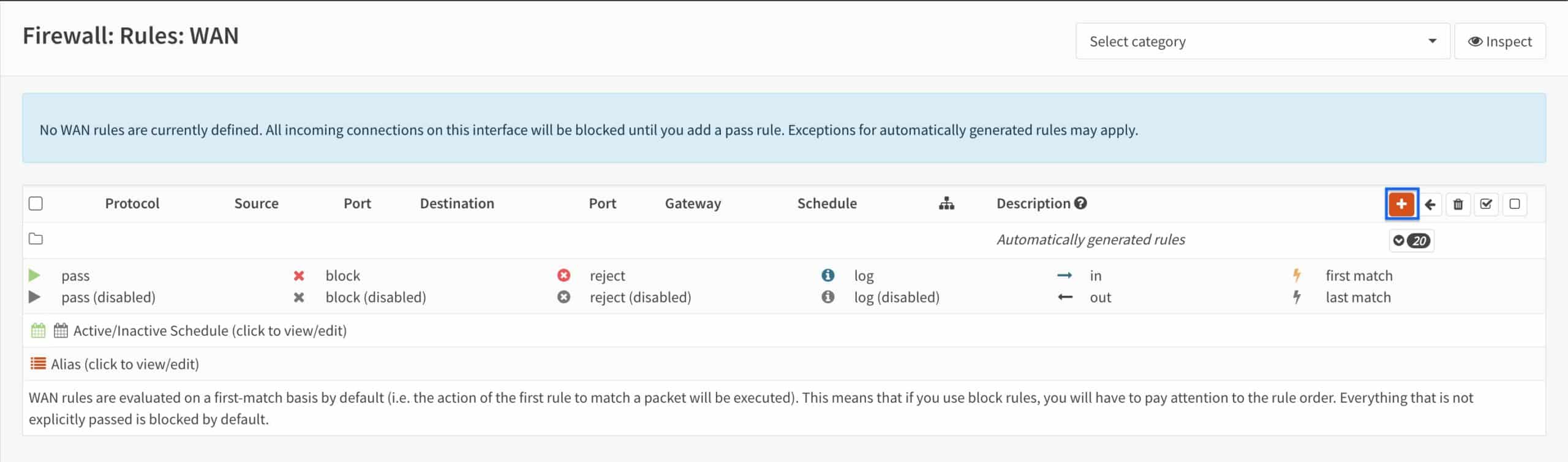Click the green Active Schedule calendar icon
This screenshot has width=1568, height=462.
tap(38, 330)
